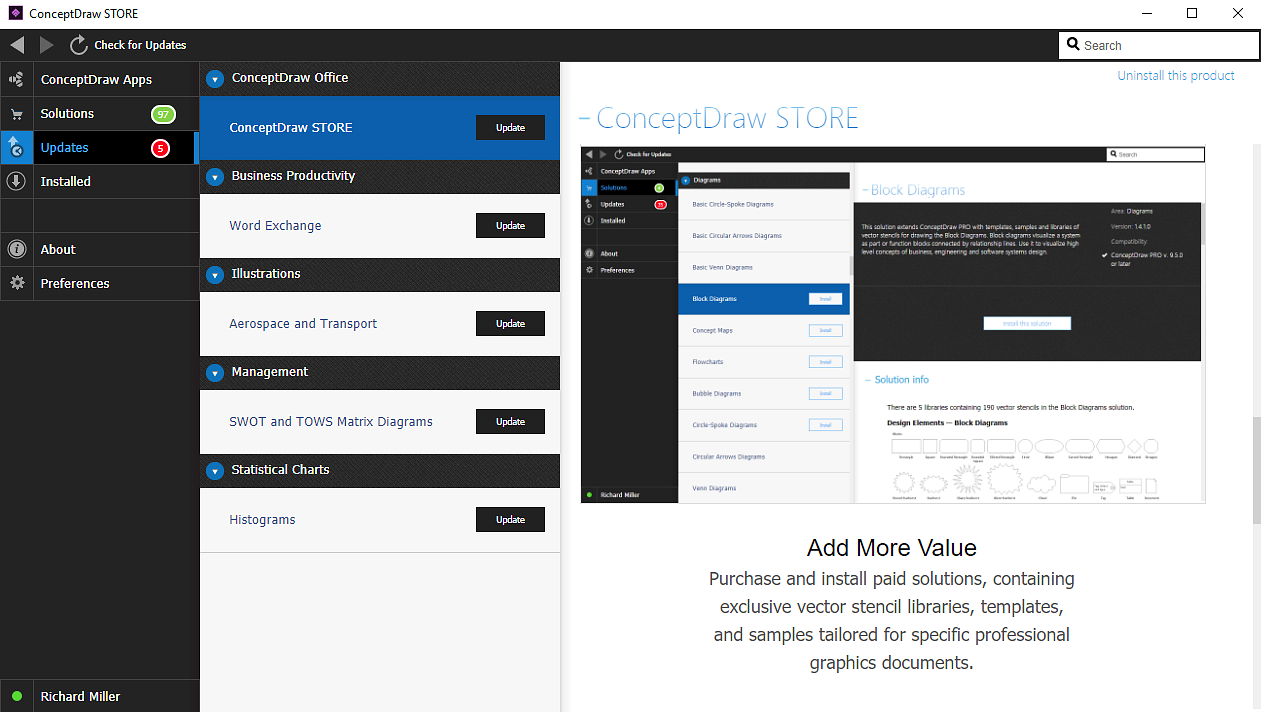Click the search magnifier icon
Screen dimensions: 1261x712
tap(1073, 45)
